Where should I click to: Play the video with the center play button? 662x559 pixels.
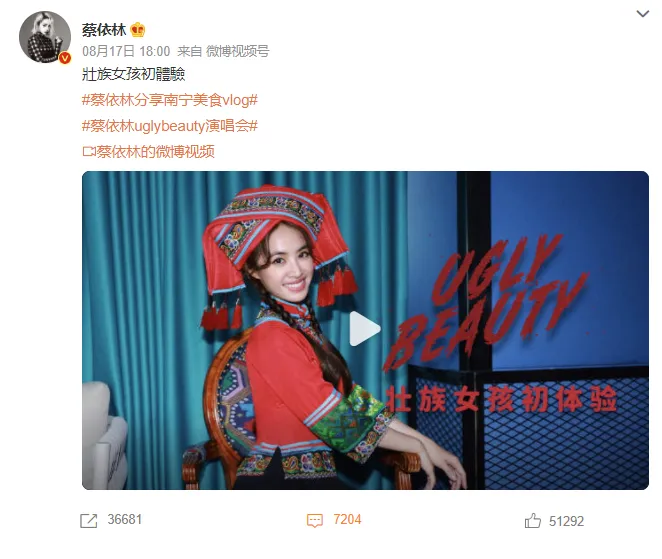tap(364, 329)
